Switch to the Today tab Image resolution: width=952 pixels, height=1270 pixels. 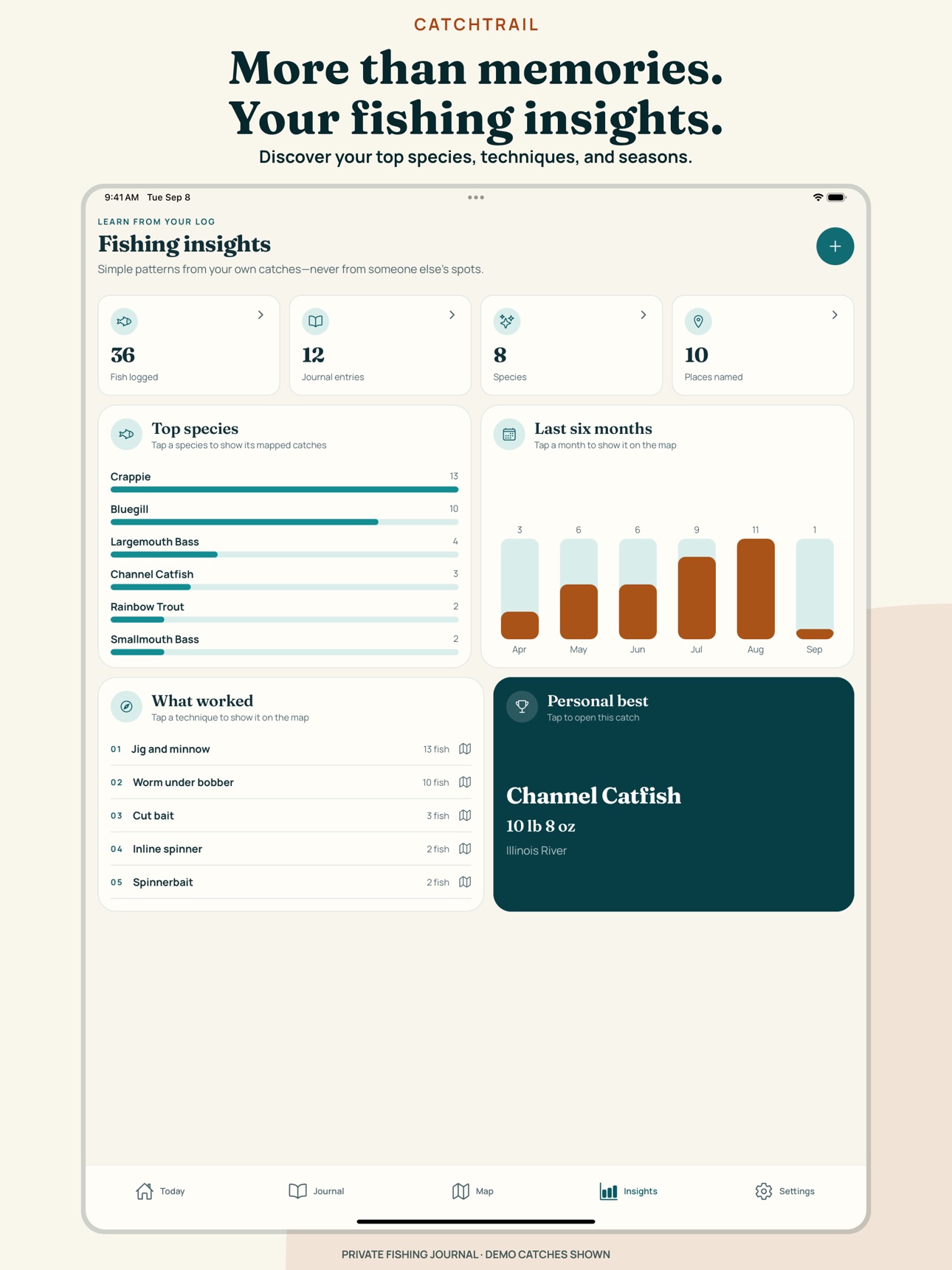click(x=160, y=1191)
